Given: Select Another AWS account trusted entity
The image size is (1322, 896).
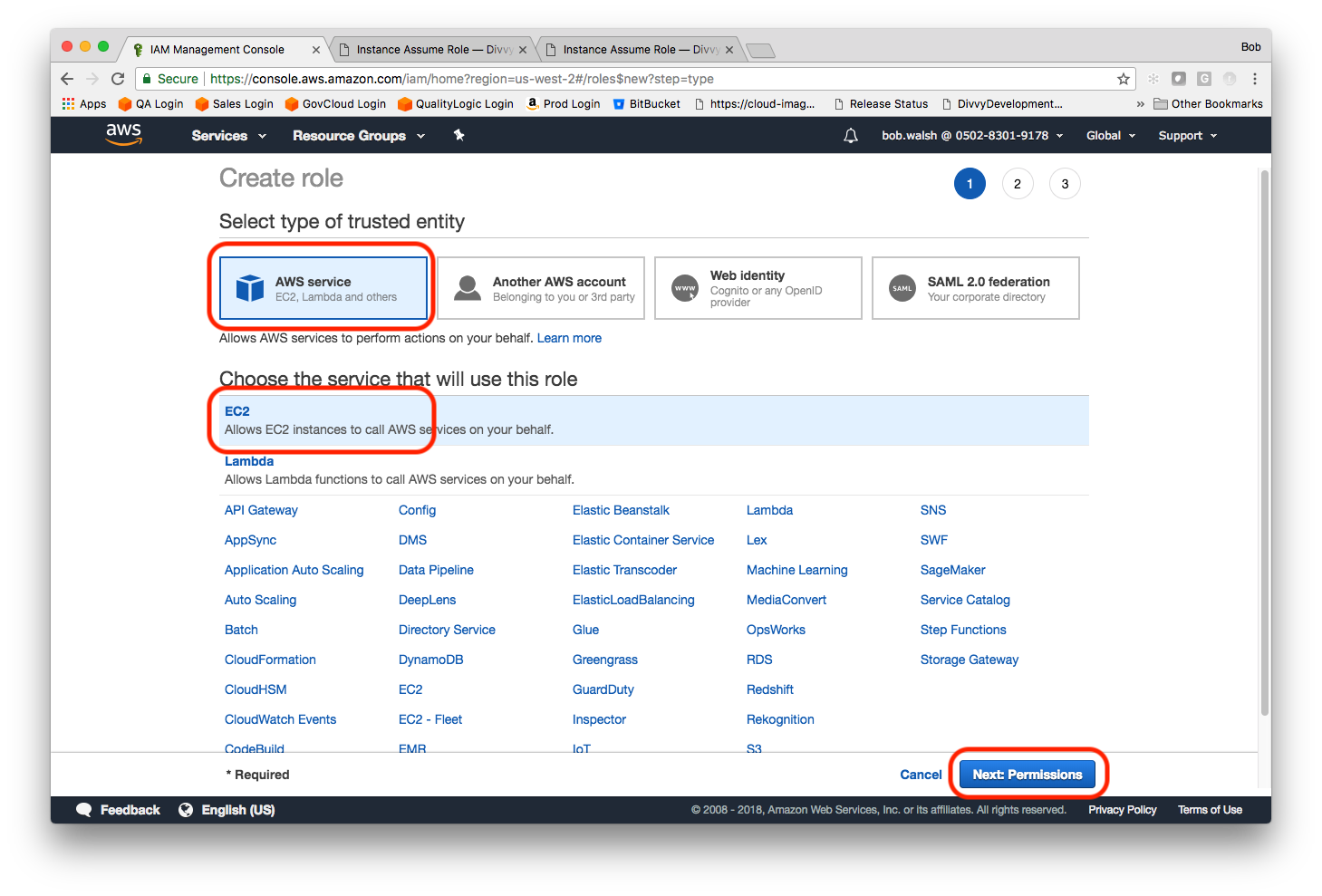Looking at the screenshot, I should click(541, 288).
